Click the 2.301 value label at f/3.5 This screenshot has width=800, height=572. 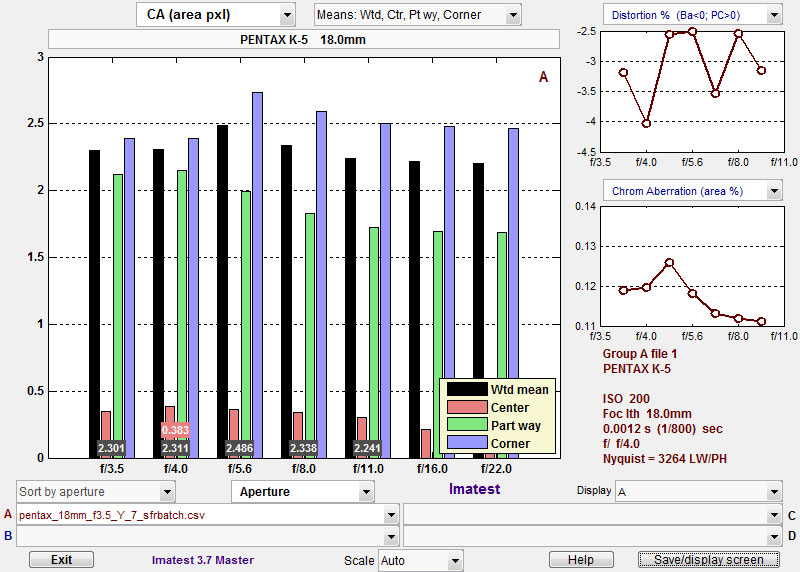point(111,449)
